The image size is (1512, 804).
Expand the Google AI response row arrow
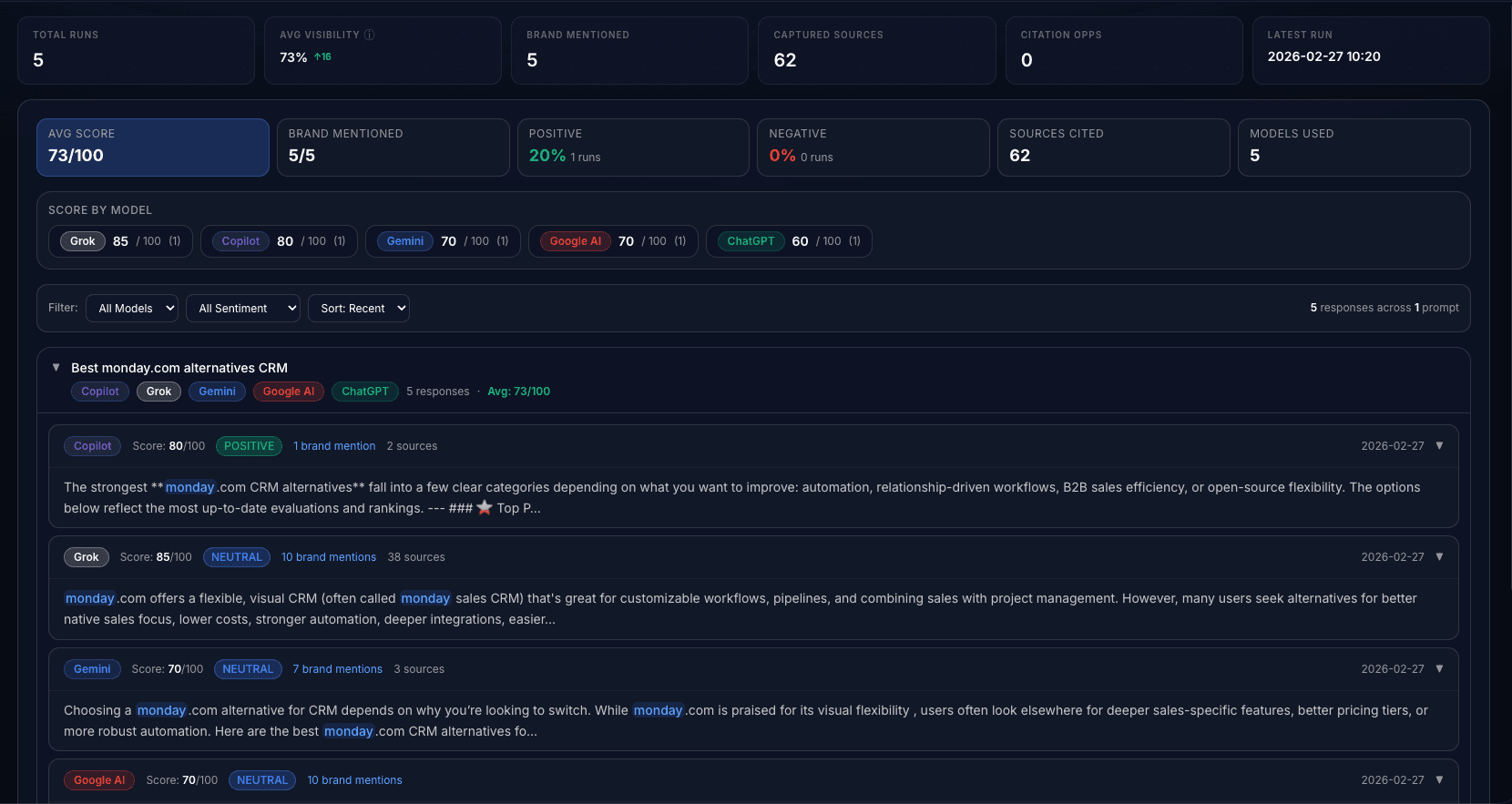(1439, 780)
